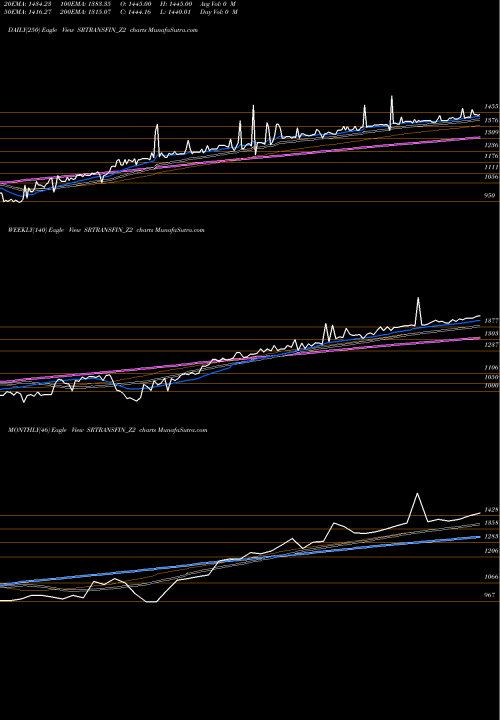This screenshot has height=720, width=500.
Task: Click the 967 level on monthly chart
Action: [x=490, y=595]
